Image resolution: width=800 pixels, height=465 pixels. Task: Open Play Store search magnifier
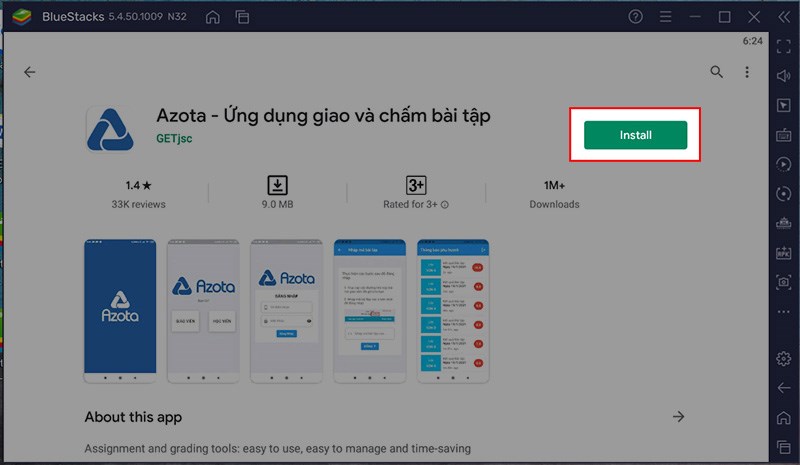tap(716, 72)
